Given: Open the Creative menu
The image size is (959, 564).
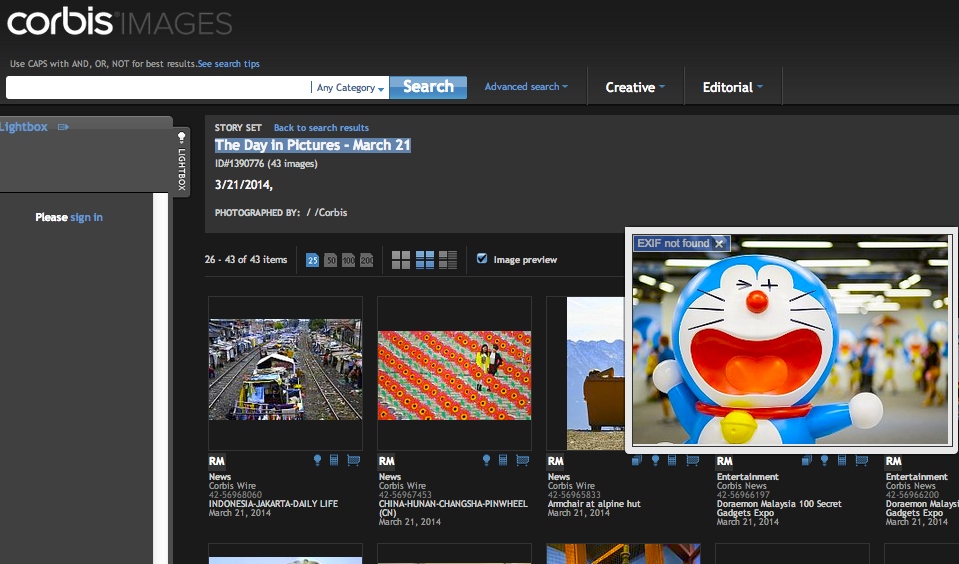Looking at the screenshot, I should tap(635, 87).
